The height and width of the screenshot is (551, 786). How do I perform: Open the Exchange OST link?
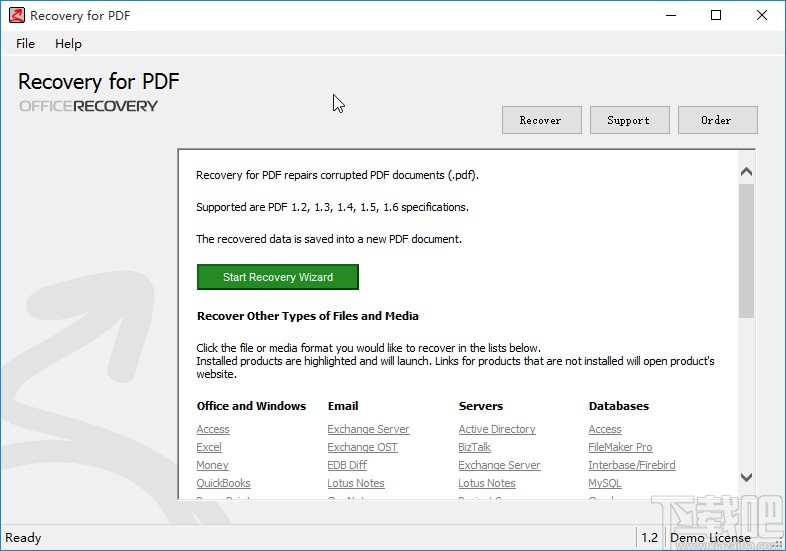click(x=362, y=447)
